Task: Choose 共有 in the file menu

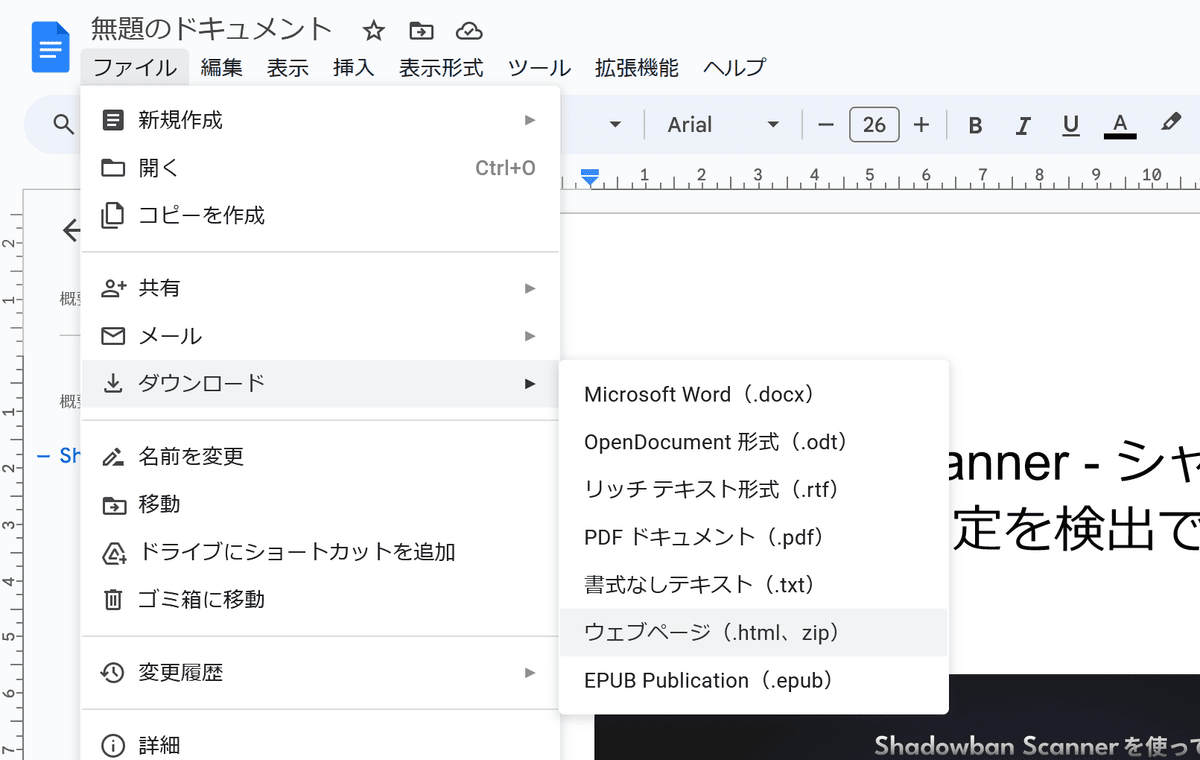Action: pyautogui.click(x=320, y=288)
